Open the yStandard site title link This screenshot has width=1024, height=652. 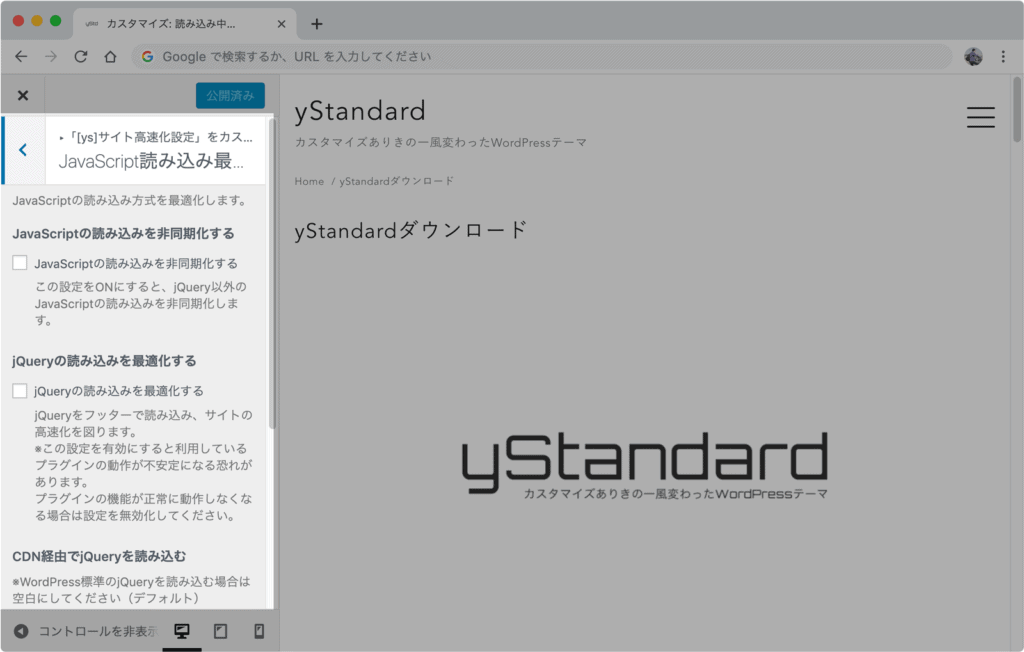pyautogui.click(x=360, y=111)
